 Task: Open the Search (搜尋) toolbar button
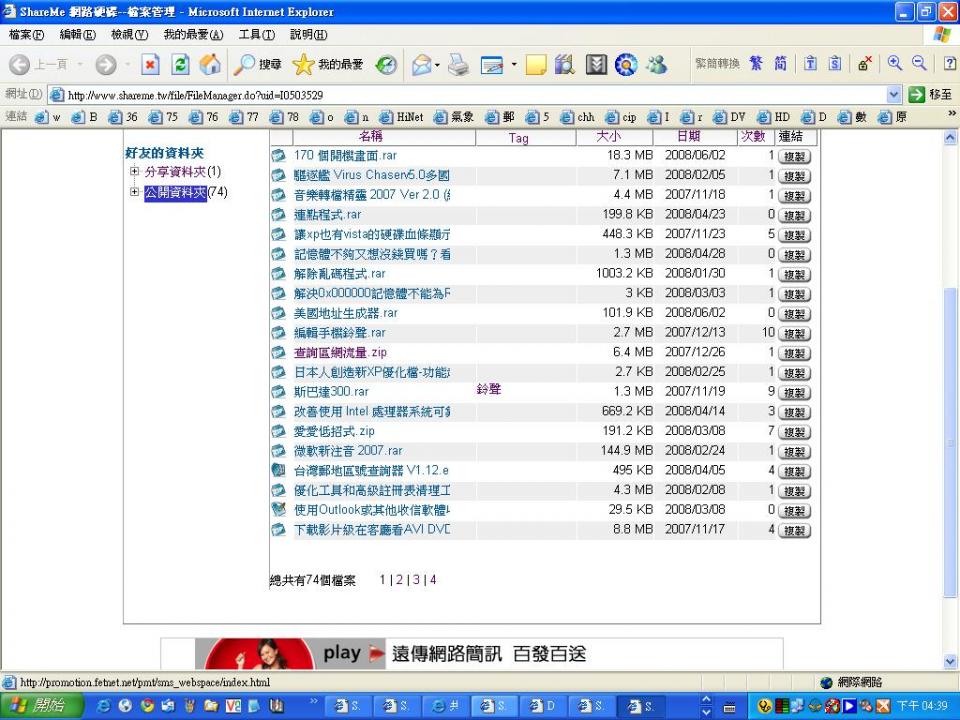coord(257,64)
